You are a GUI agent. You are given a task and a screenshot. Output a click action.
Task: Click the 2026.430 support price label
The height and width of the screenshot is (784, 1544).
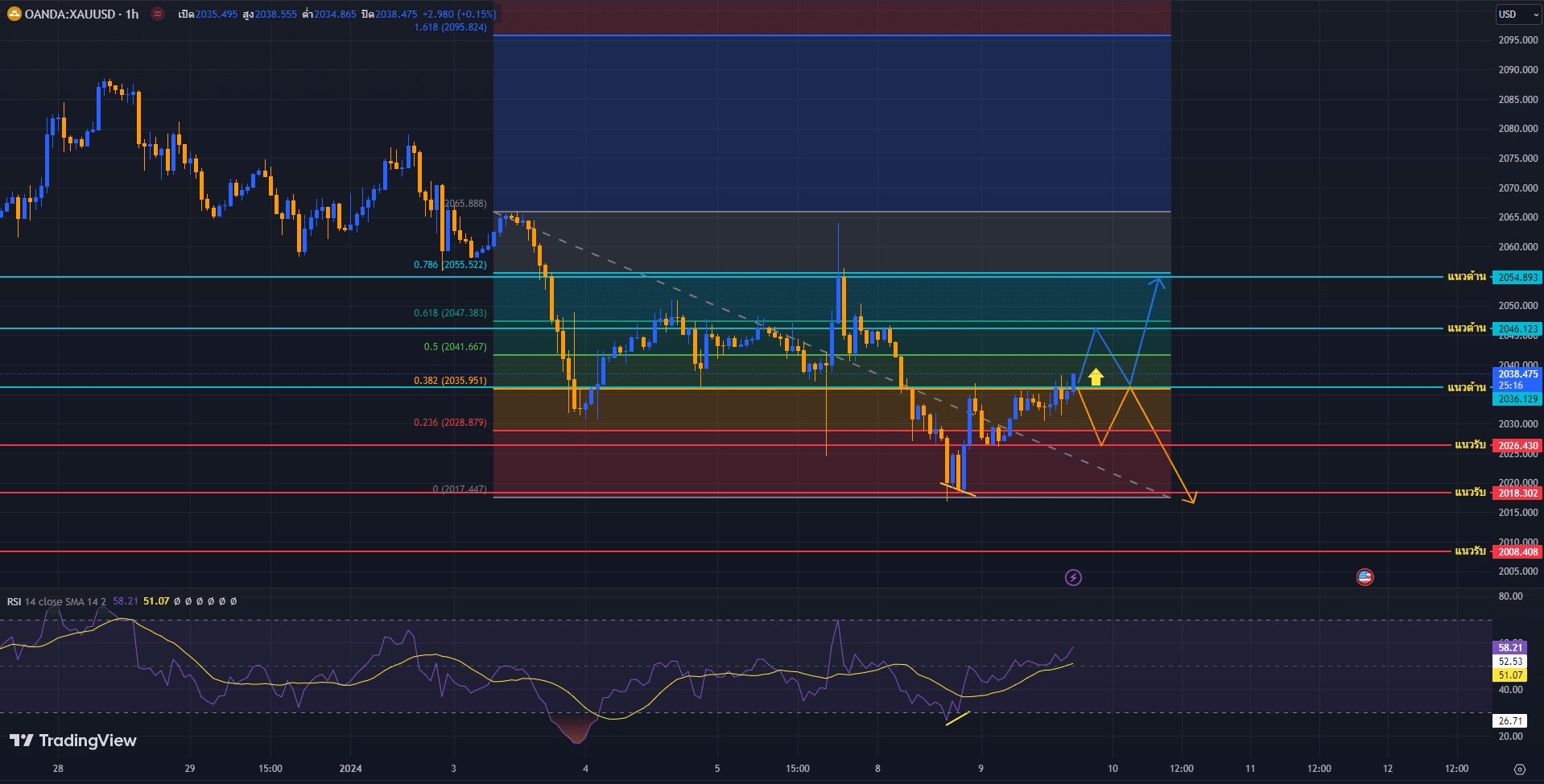[x=1517, y=446]
